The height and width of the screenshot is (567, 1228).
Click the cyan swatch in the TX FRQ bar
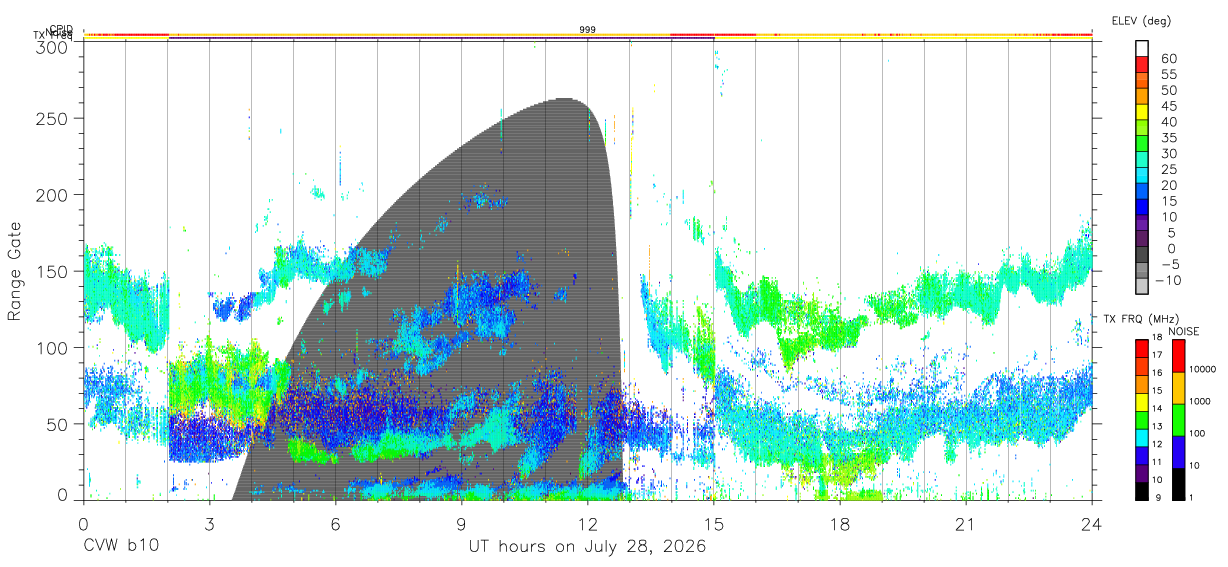coord(1141,437)
